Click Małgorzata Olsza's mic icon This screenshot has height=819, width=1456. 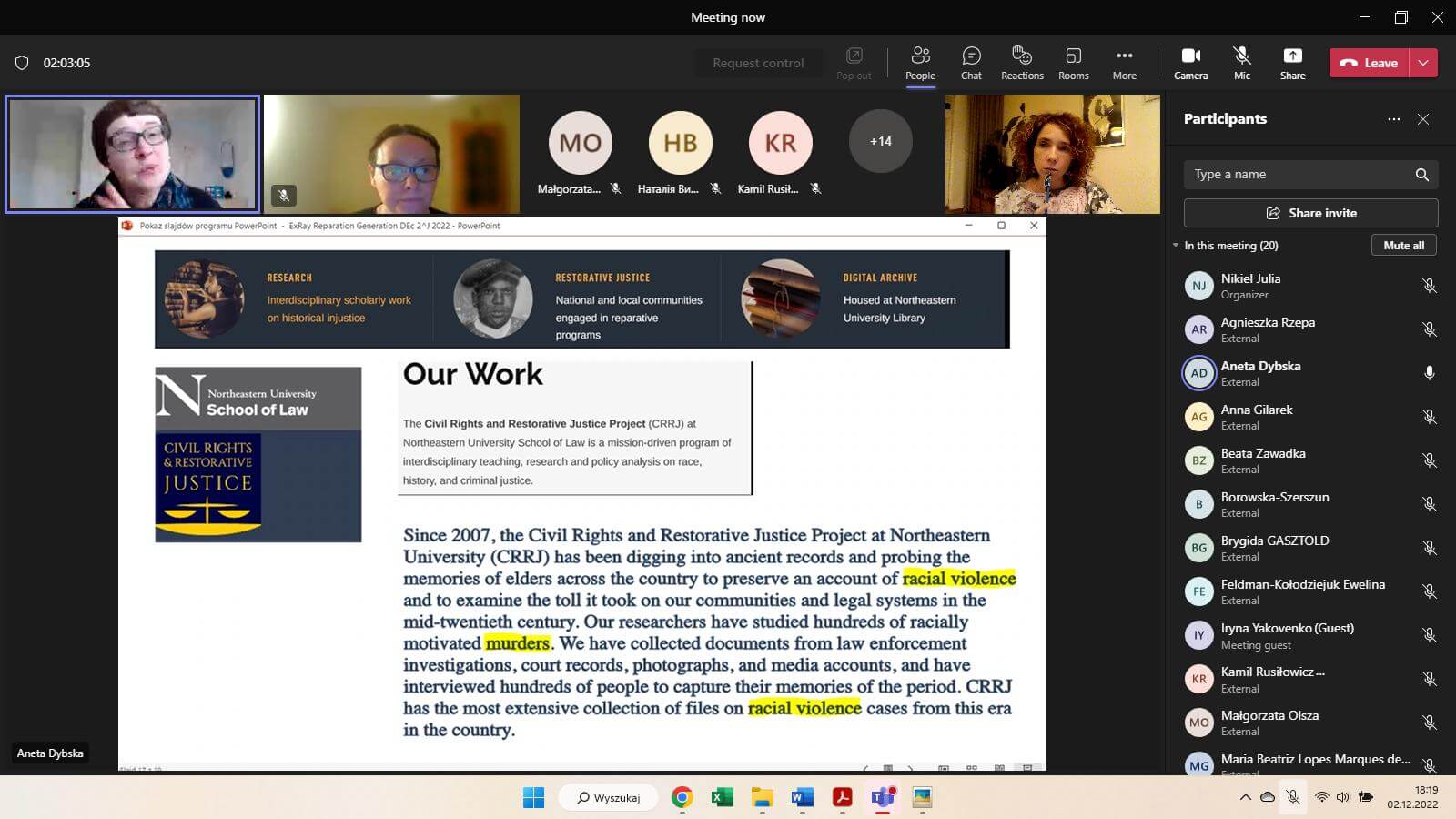click(x=1430, y=723)
